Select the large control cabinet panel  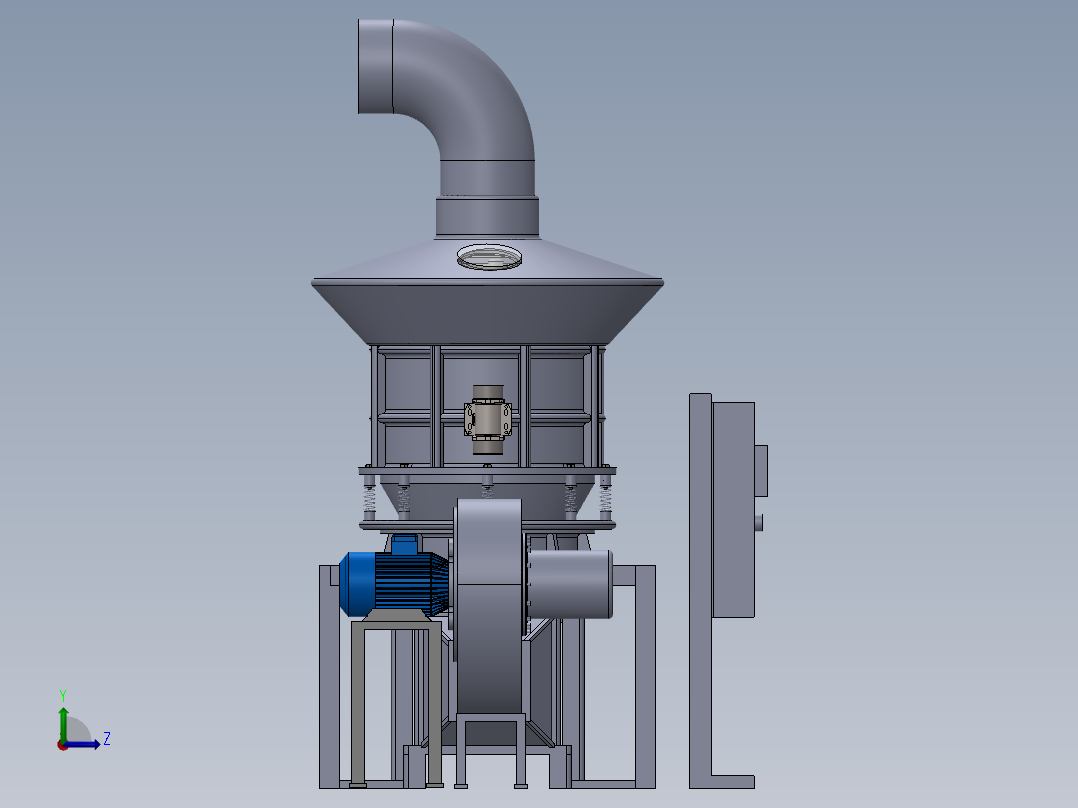[x=734, y=510]
